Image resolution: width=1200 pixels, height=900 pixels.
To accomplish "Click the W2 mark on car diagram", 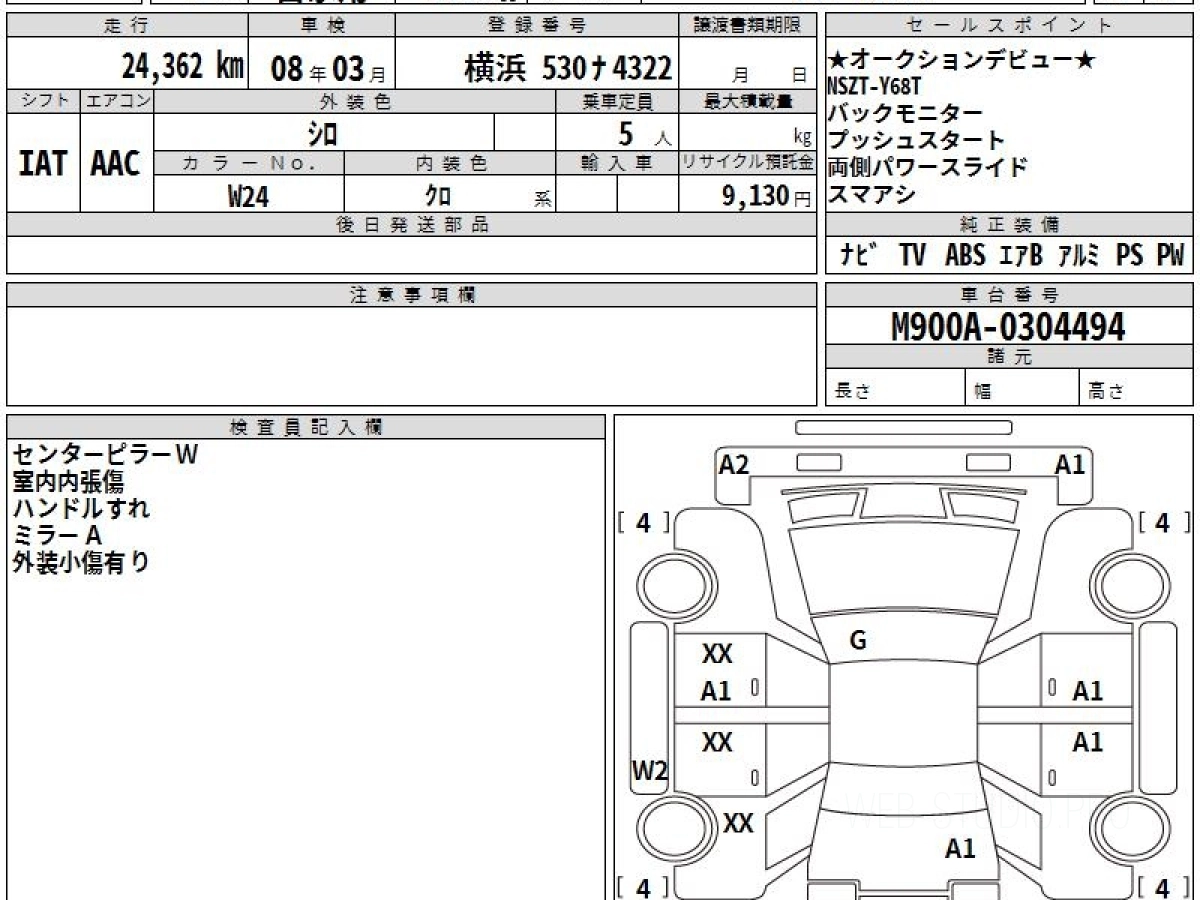I will (649, 770).
